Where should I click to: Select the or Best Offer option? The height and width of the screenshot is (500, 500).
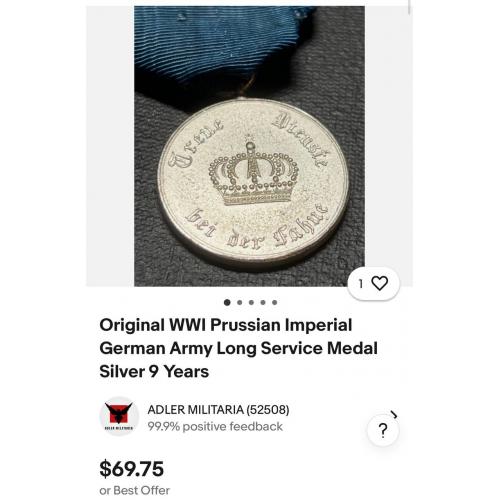(x=134, y=490)
